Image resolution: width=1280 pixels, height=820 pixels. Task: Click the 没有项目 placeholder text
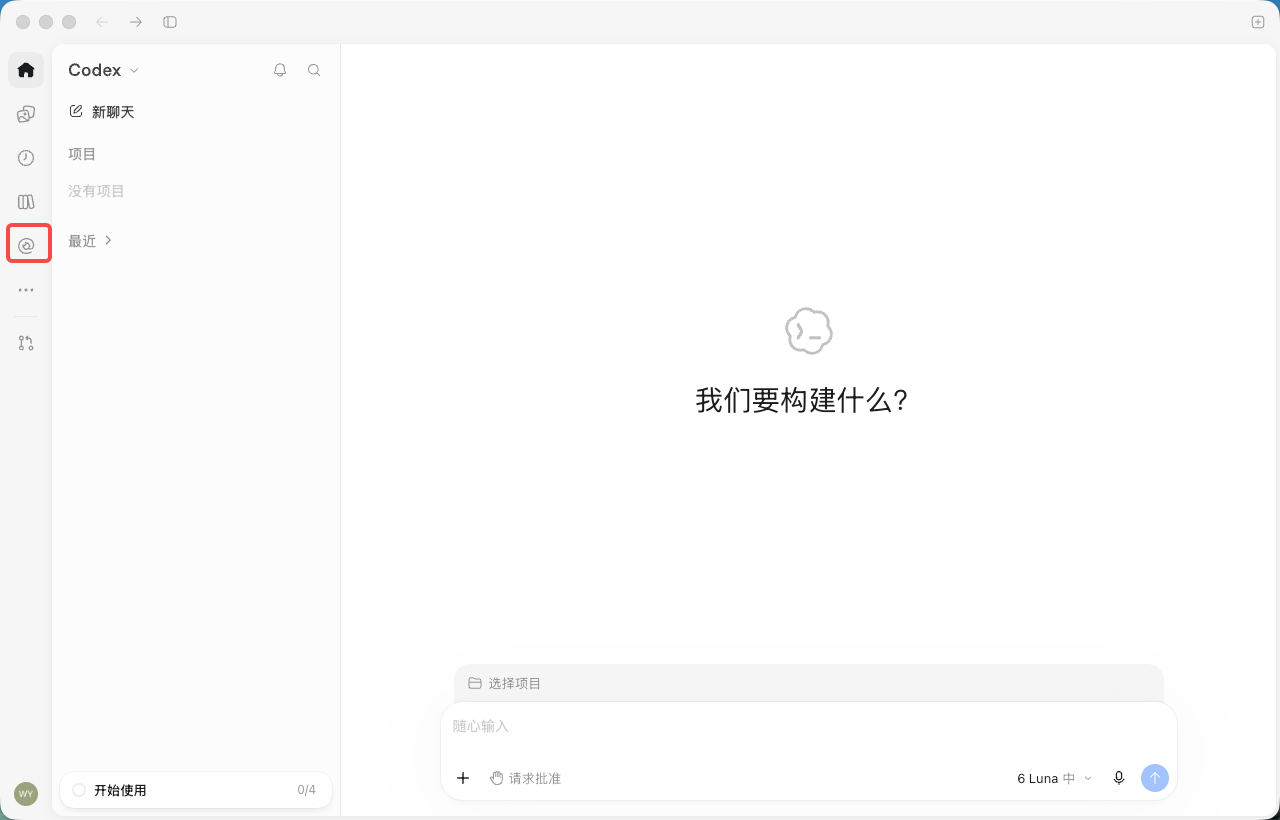[x=96, y=191]
